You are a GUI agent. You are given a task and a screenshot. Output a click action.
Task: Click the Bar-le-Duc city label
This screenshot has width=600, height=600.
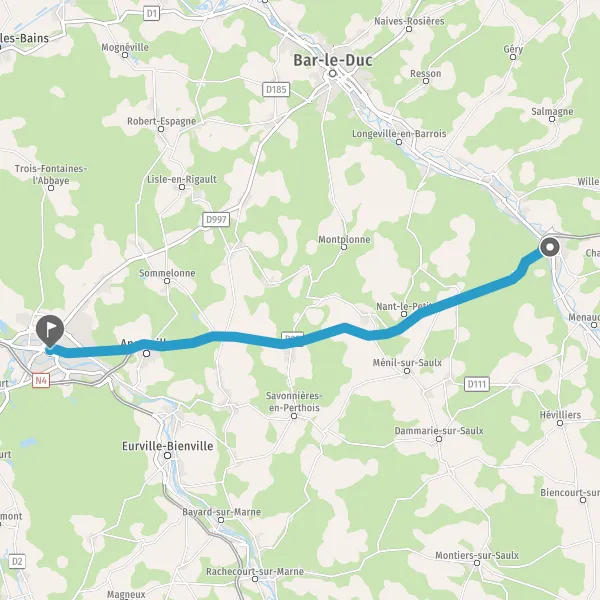click(x=333, y=60)
